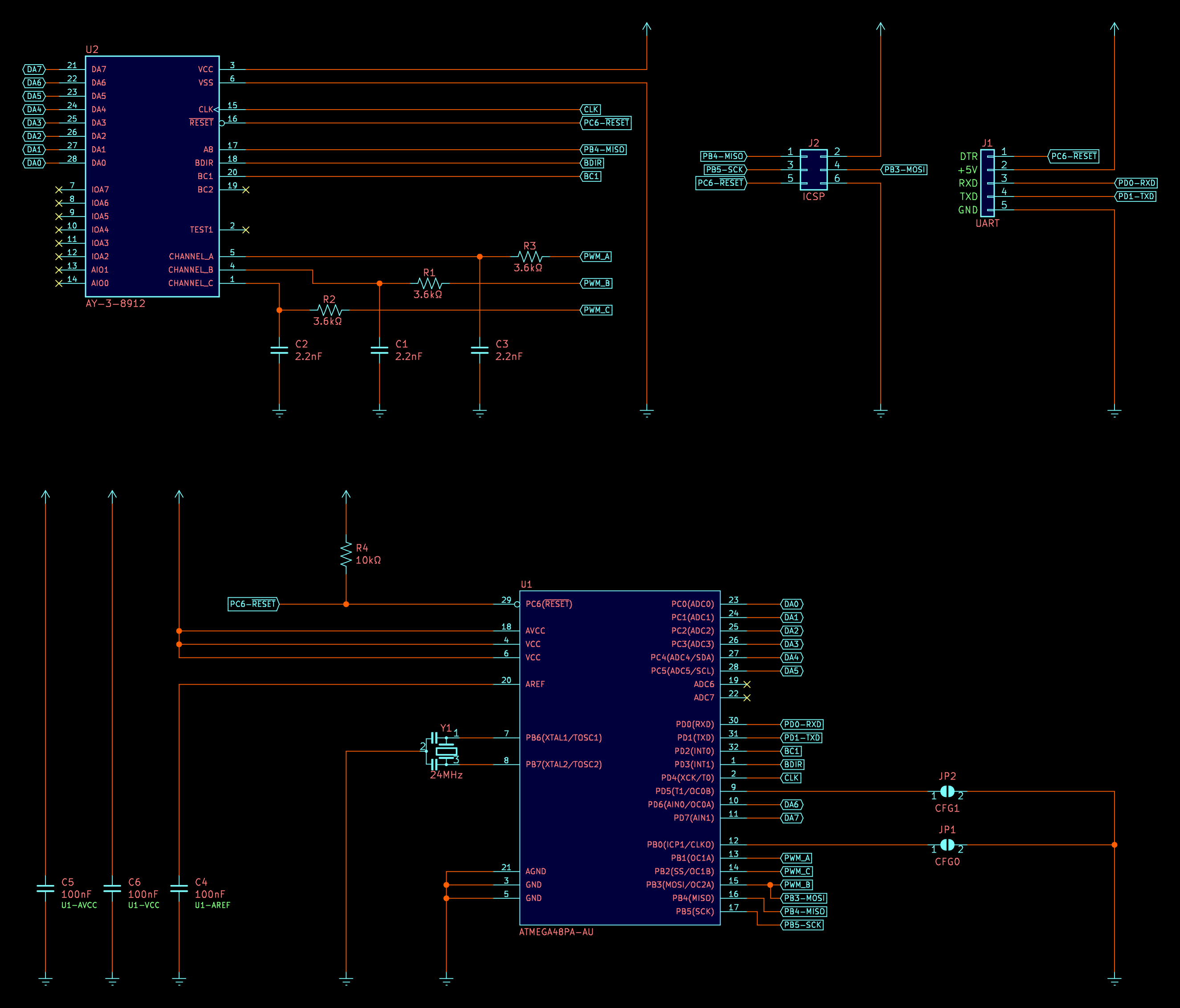Select the PB3-MOSI label by ICSP

904,170
